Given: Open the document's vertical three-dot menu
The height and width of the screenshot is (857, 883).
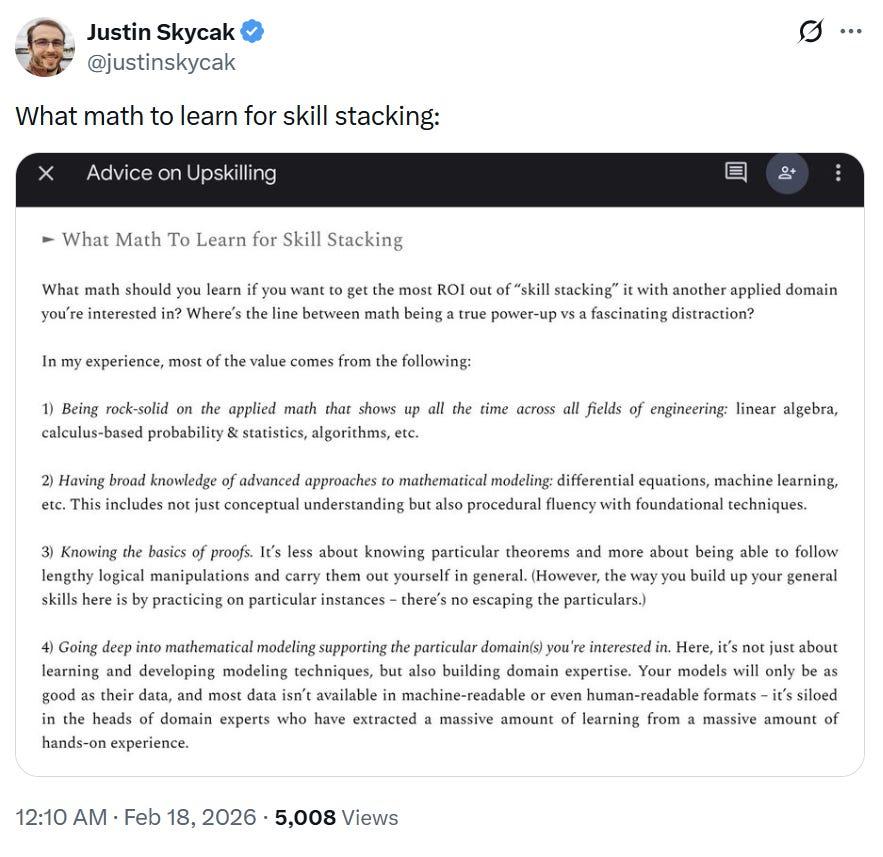Looking at the screenshot, I should pyautogui.click(x=838, y=173).
